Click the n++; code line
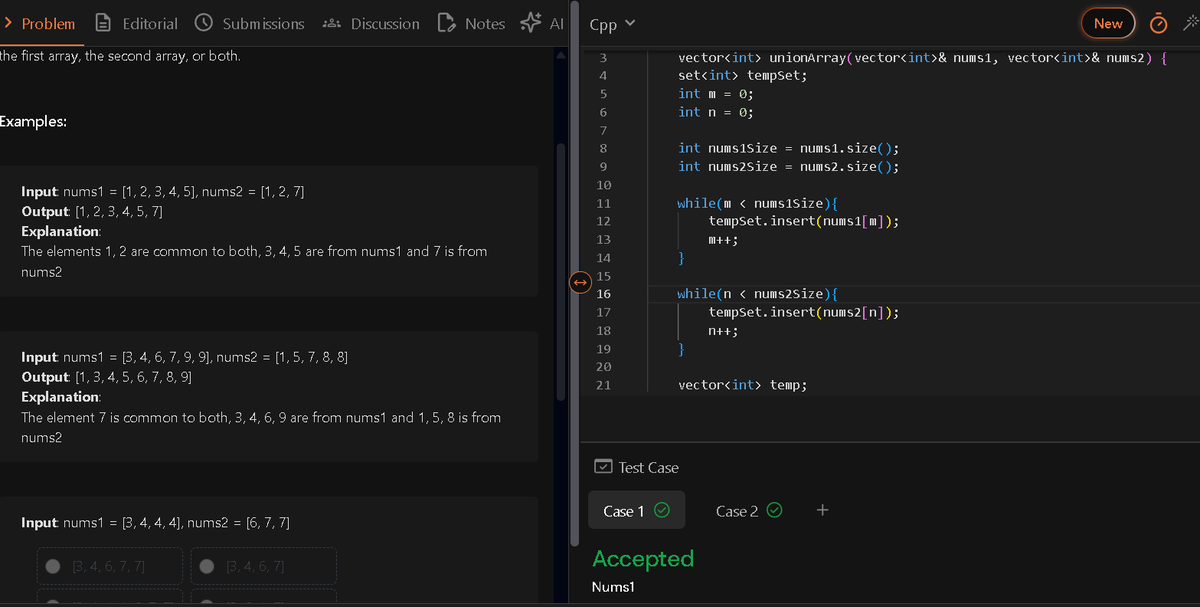Screen dimensions: 1200x607 [x=723, y=331]
